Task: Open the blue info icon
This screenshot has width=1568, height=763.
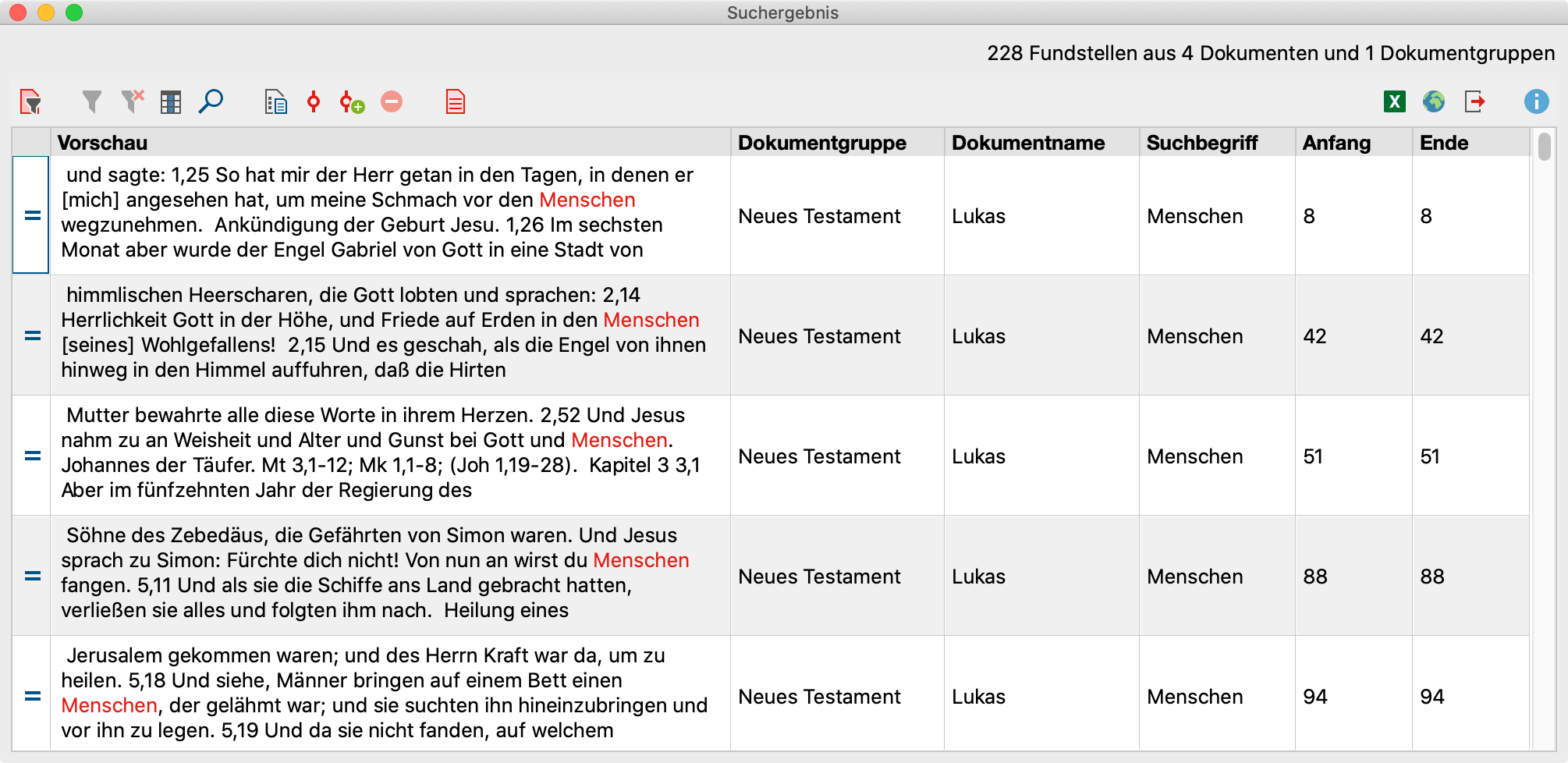Action: 1537,101
